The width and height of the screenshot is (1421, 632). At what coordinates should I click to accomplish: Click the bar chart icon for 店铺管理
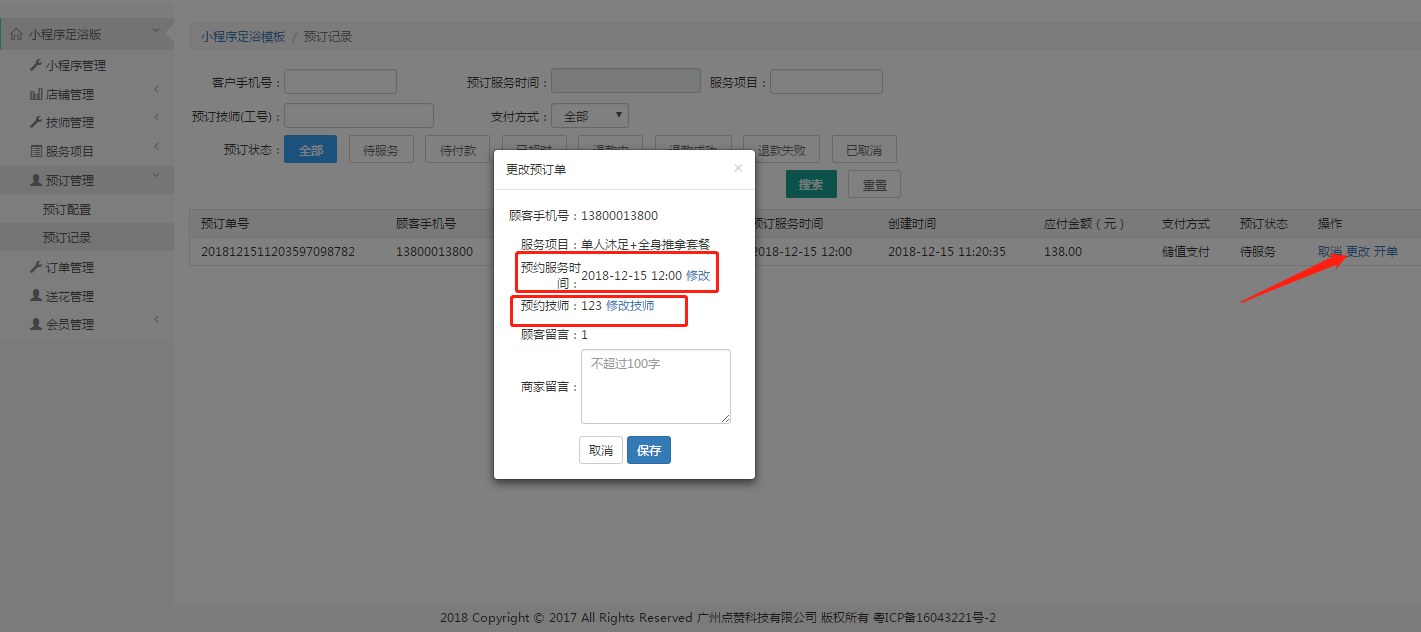point(36,94)
